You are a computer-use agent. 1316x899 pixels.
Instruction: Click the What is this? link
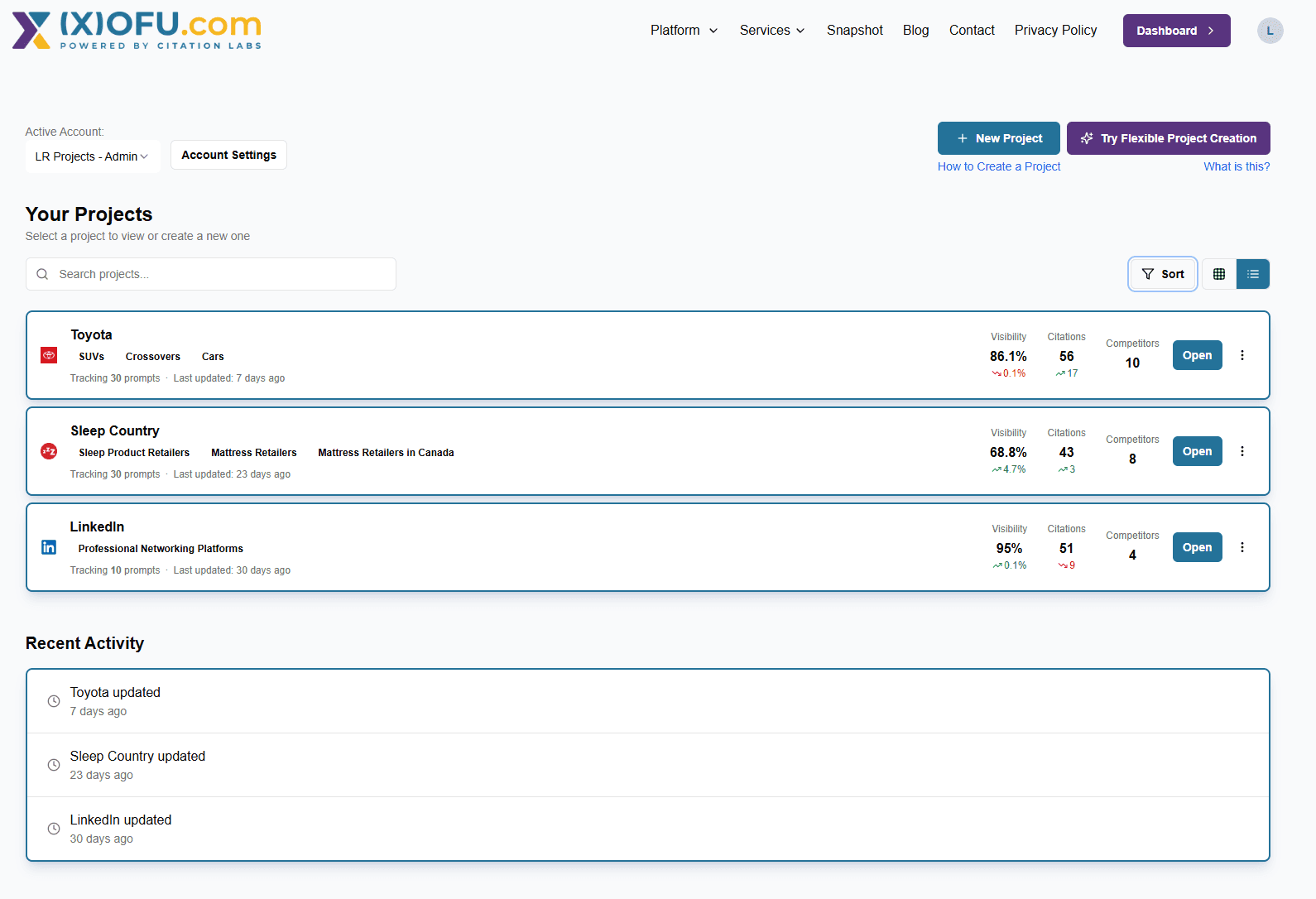click(1237, 166)
